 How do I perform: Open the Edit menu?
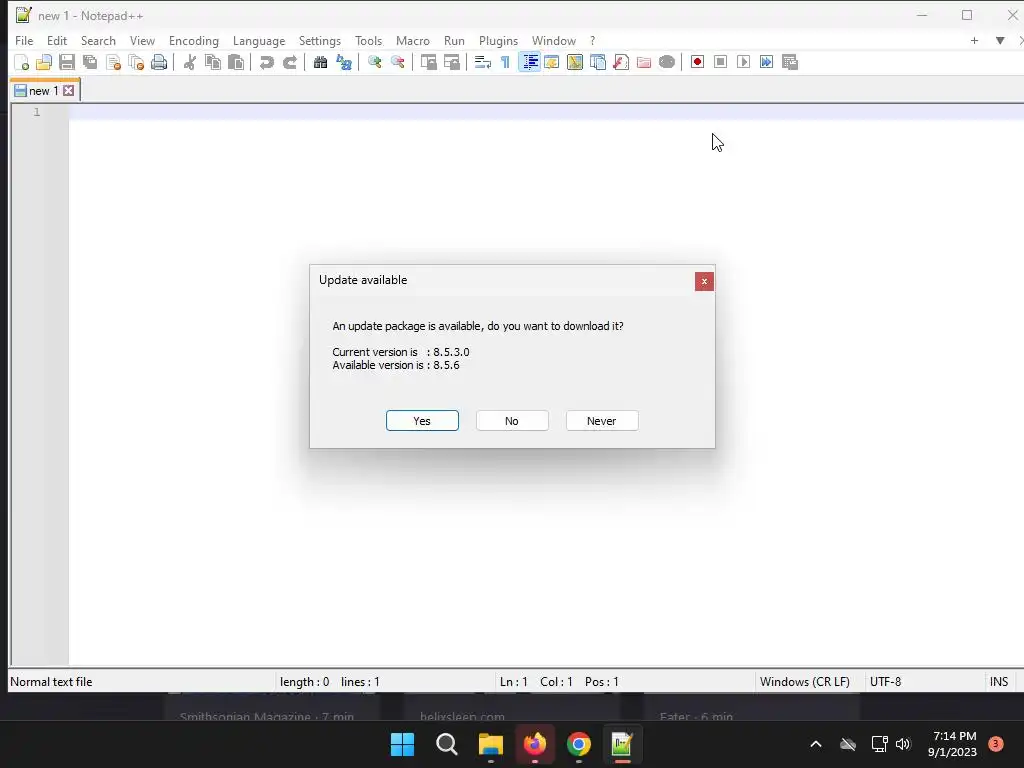[57, 40]
